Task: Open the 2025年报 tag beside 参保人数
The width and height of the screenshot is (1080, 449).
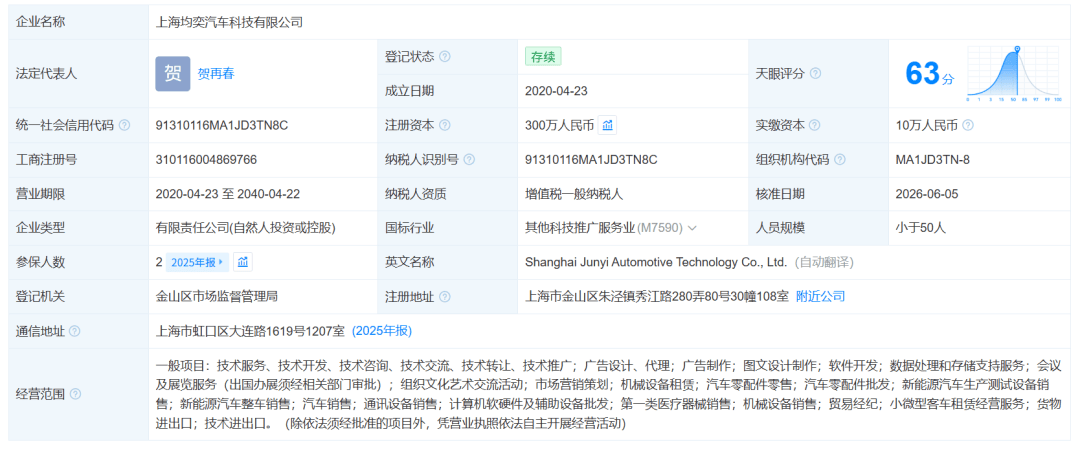Action: click(197, 262)
